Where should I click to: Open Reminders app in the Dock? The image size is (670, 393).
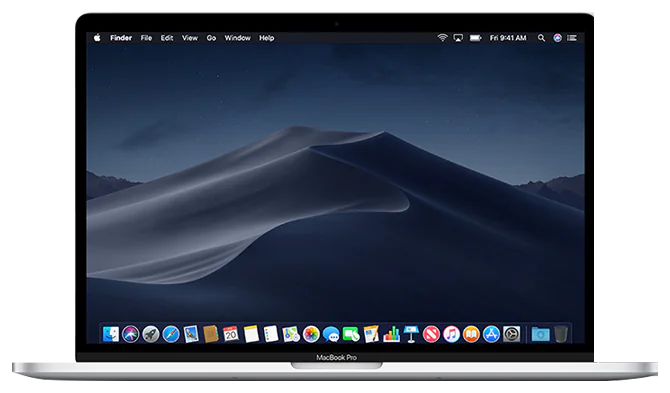pos(271,334)
